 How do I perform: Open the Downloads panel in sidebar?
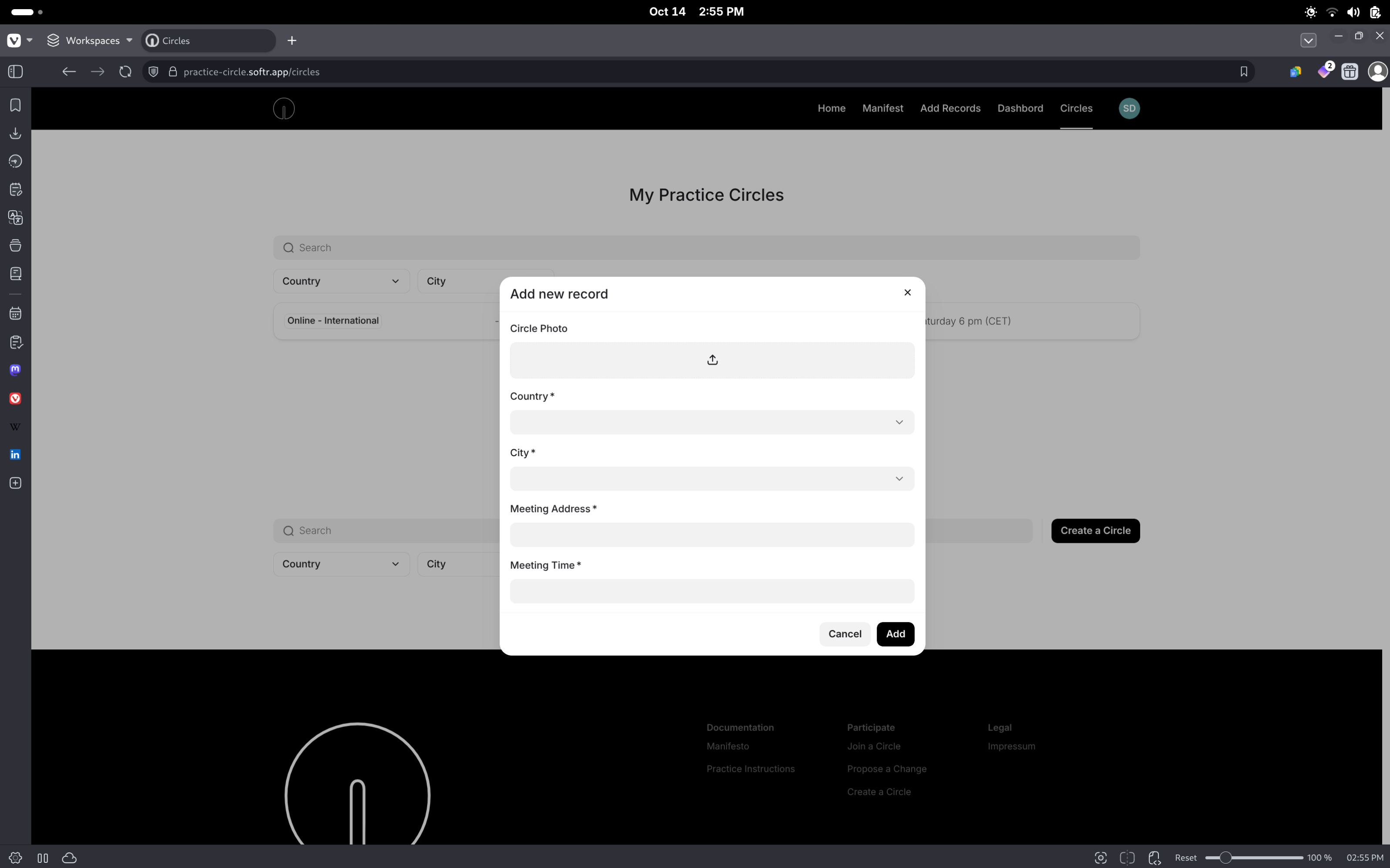pyautogui.click(x=16, y=133)
